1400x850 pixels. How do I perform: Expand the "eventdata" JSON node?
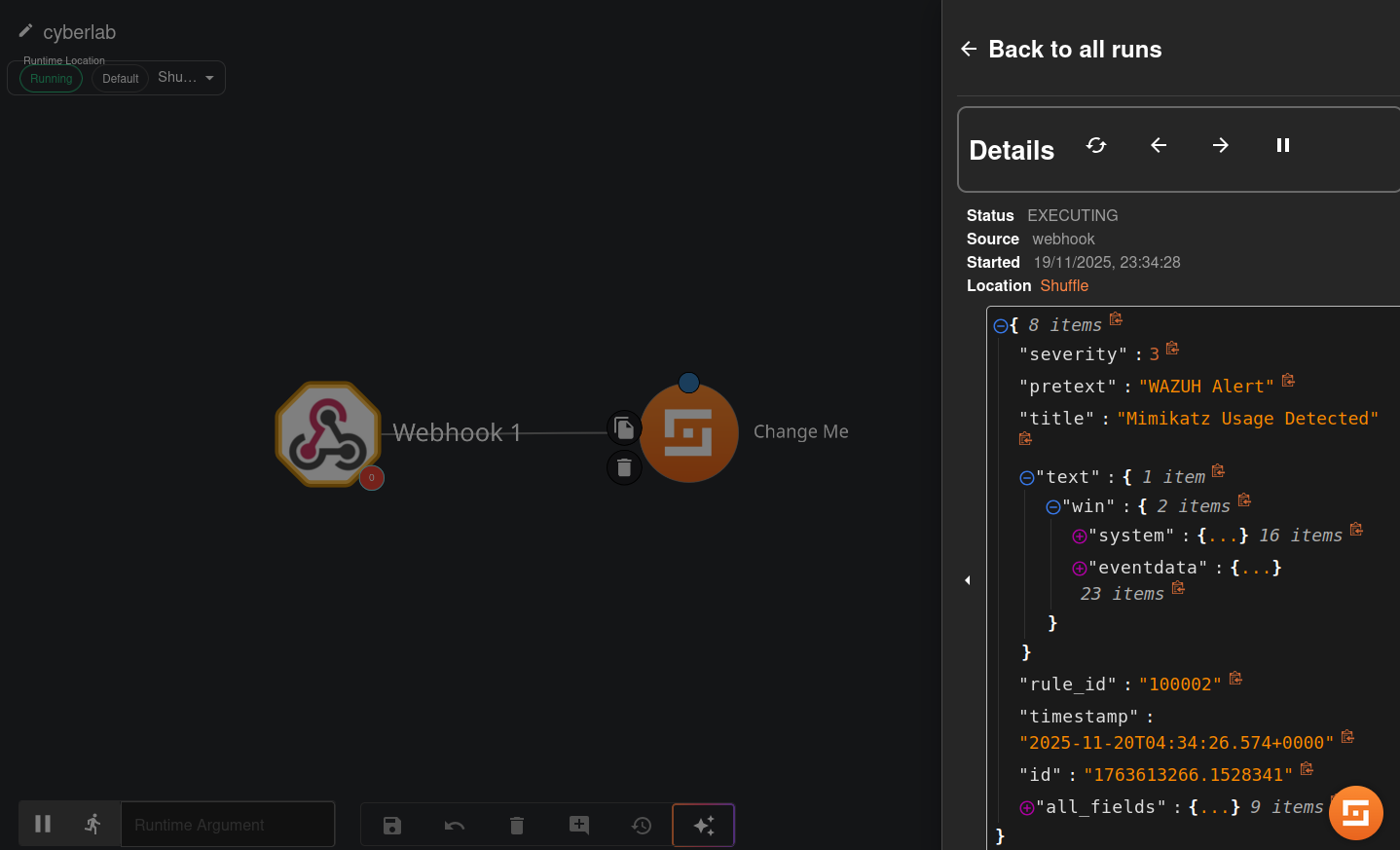[1079, 569]
